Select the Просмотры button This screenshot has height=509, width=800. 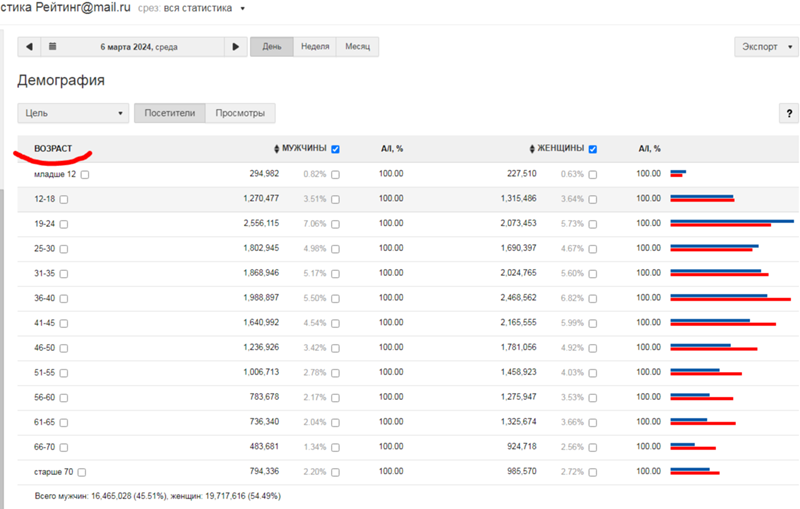coord(241,113)
